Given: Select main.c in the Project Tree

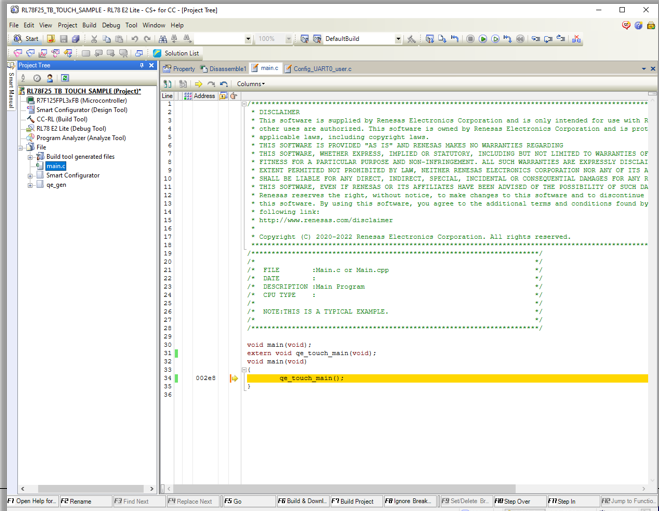Looking at the screenshot, I should pyautogui.click(x=55, y=166).
